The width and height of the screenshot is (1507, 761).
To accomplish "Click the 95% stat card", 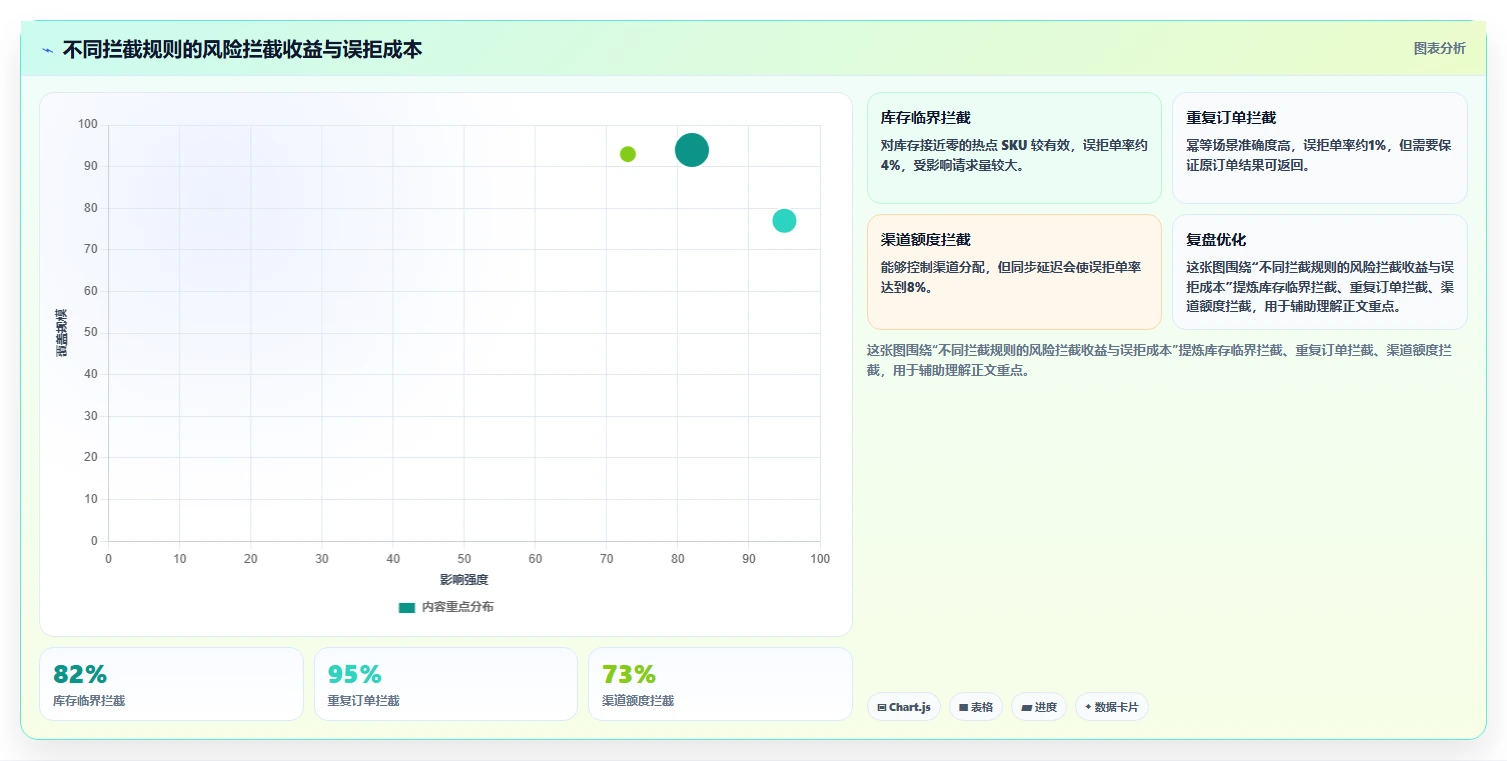I will (446, 684).
